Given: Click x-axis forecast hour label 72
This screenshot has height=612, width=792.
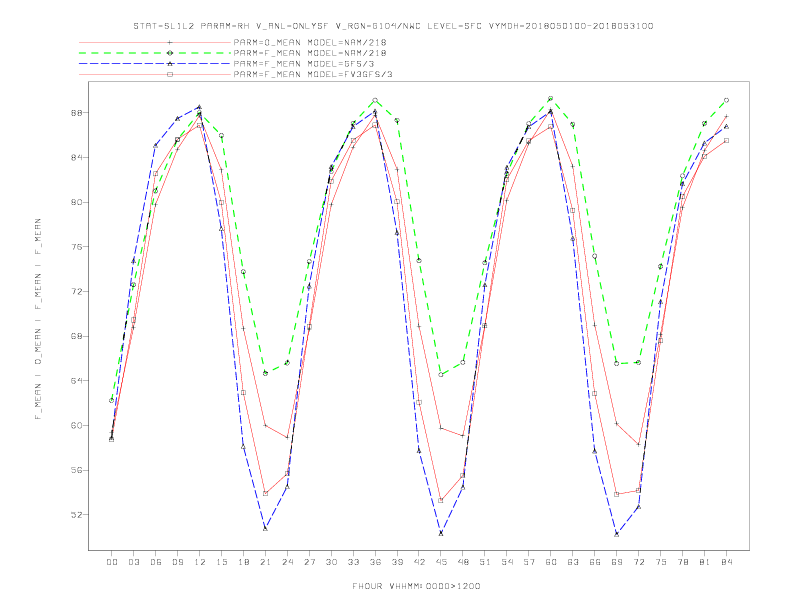Looking at the screenshot, I should pyautogui.click(x=638, y=562).
